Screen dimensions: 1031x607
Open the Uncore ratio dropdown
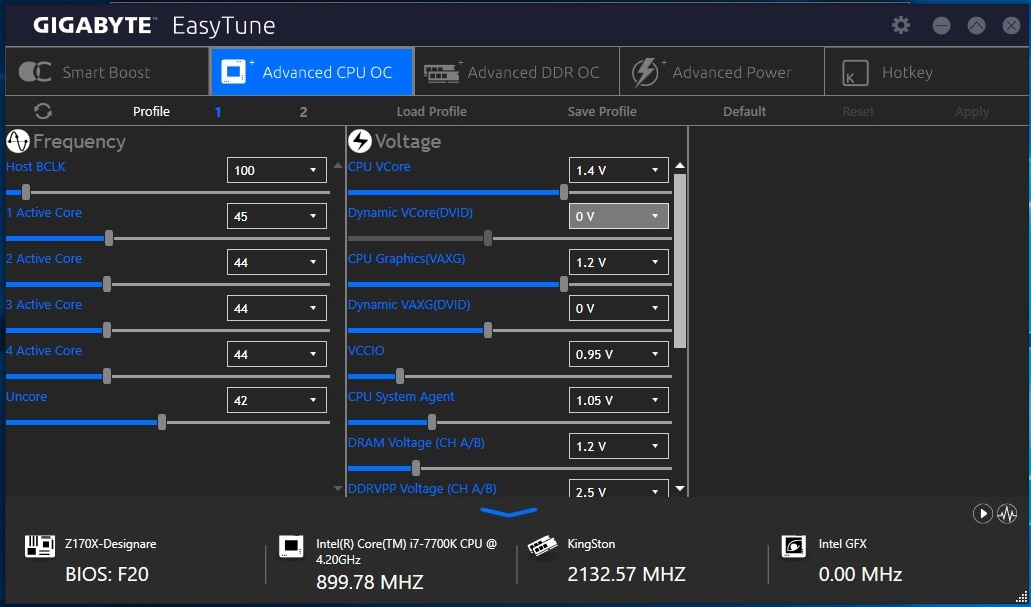[277, 400]
